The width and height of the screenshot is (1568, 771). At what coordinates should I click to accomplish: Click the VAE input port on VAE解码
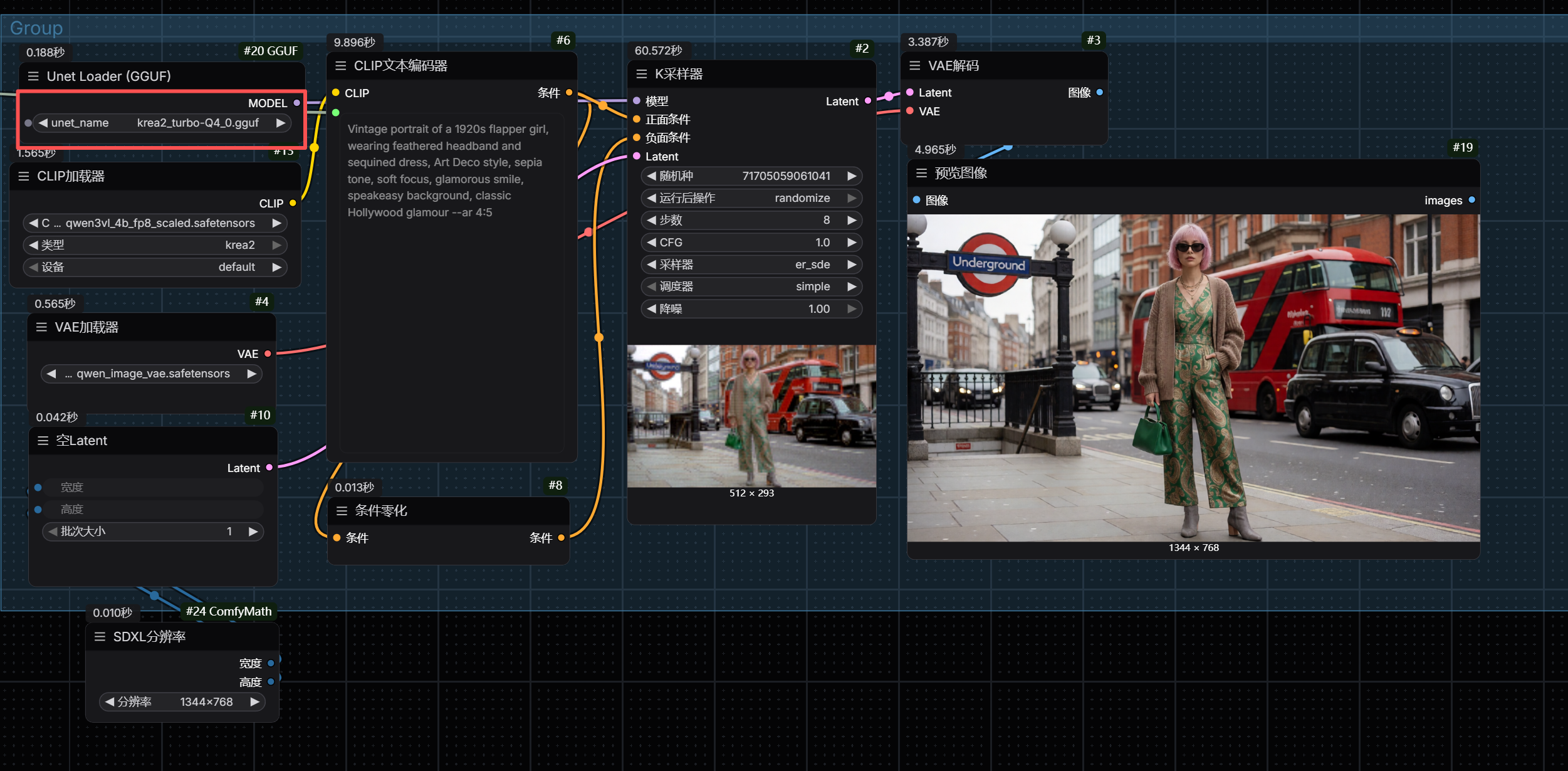click(x=910, y=111)
